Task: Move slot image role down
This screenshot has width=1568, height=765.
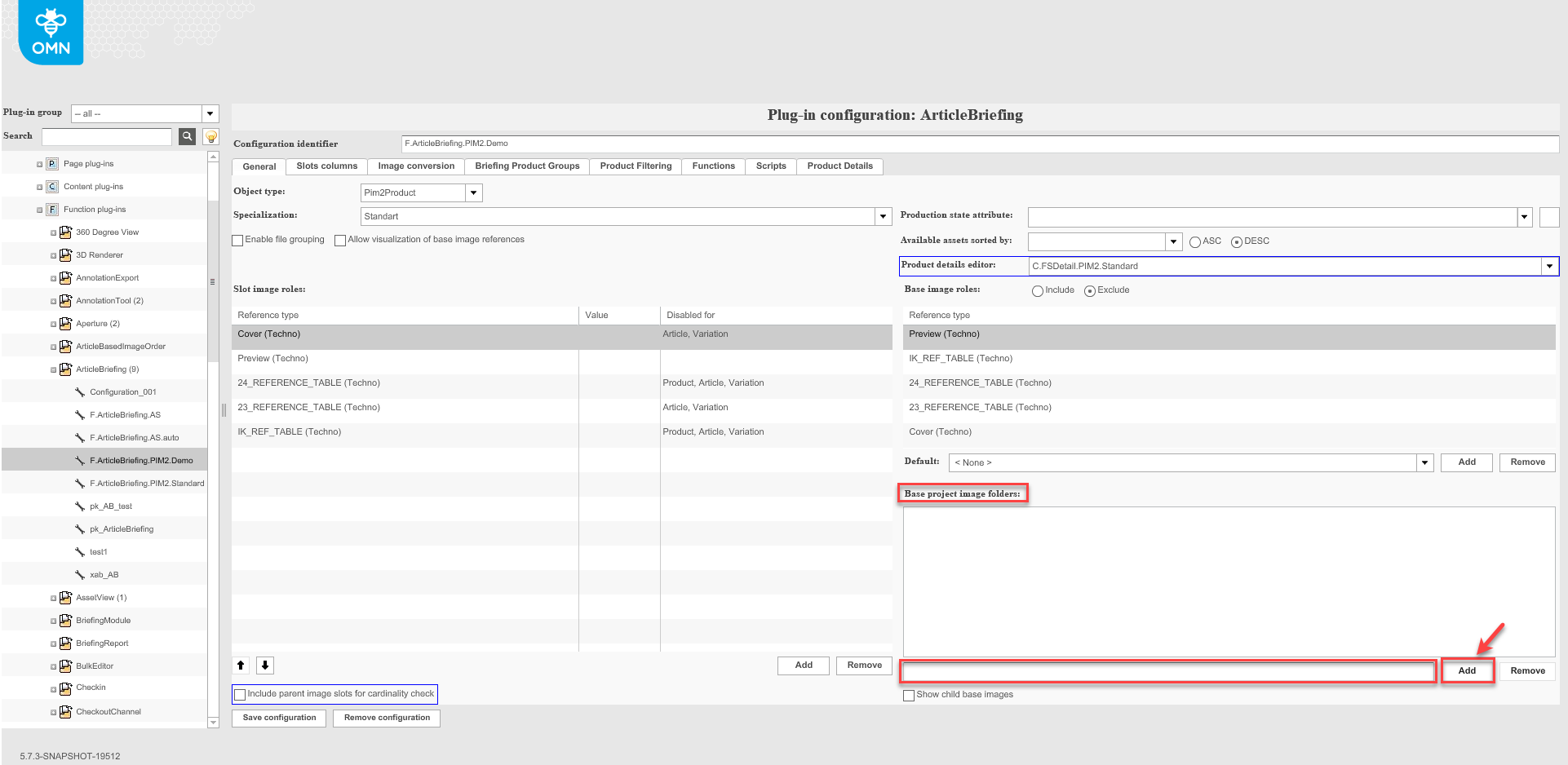Action: coord(265,666)
